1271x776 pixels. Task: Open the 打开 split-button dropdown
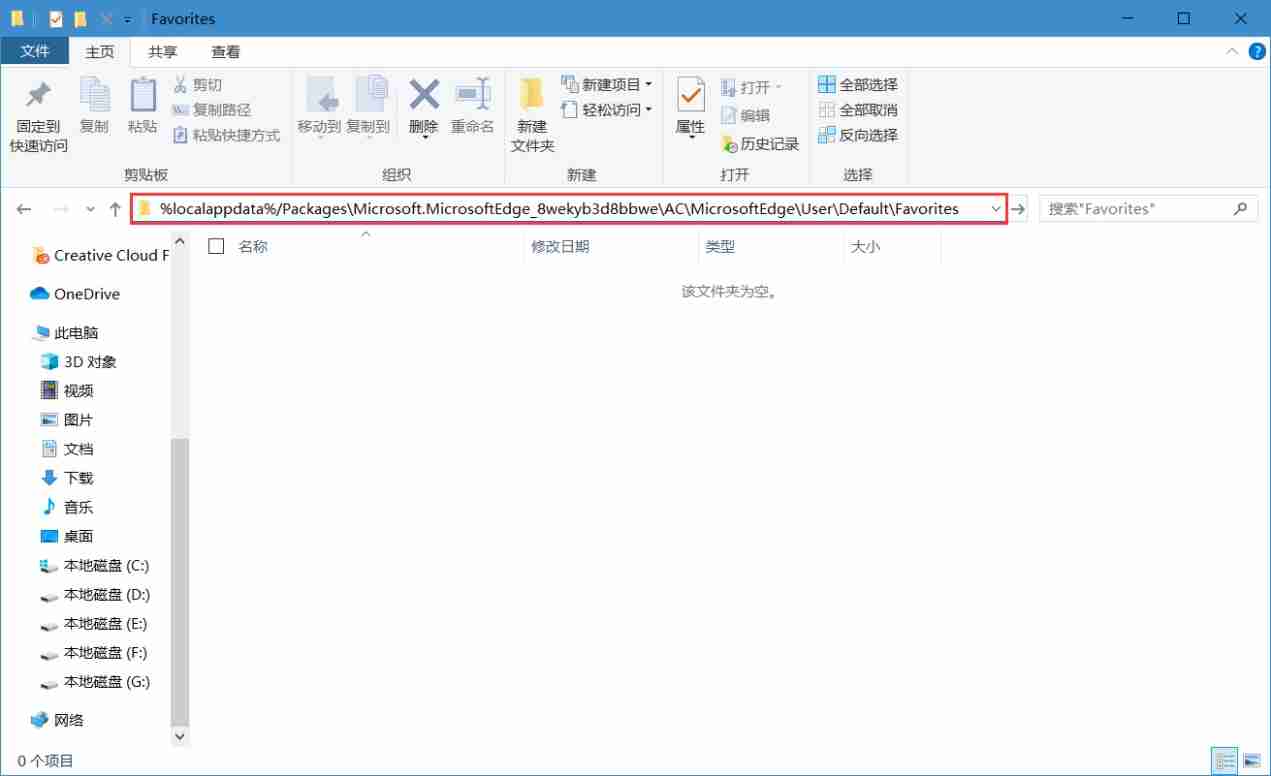(x=779, y=86)
